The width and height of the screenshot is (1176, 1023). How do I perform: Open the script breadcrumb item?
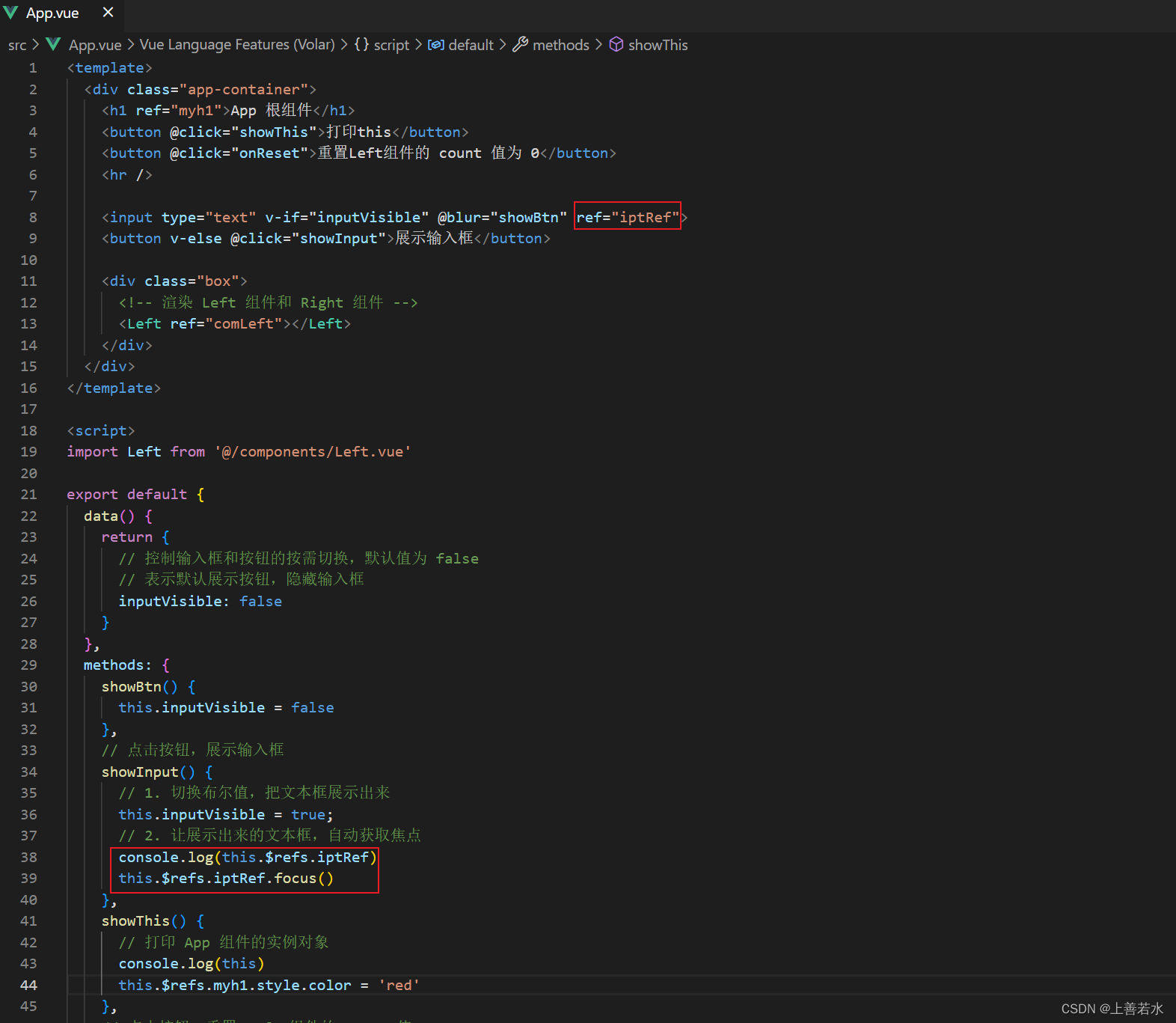point(391,45)
